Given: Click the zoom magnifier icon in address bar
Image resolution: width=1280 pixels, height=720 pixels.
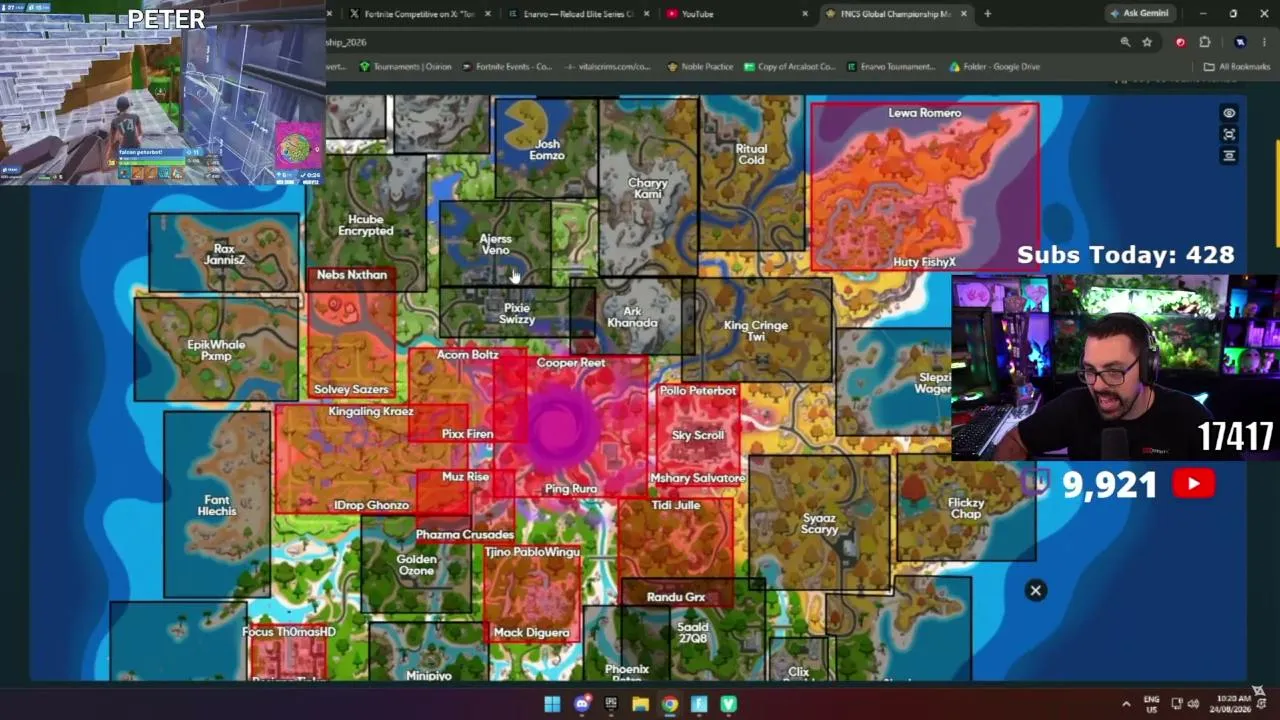Looking at the screenshot, I should tap(1125, 42).
